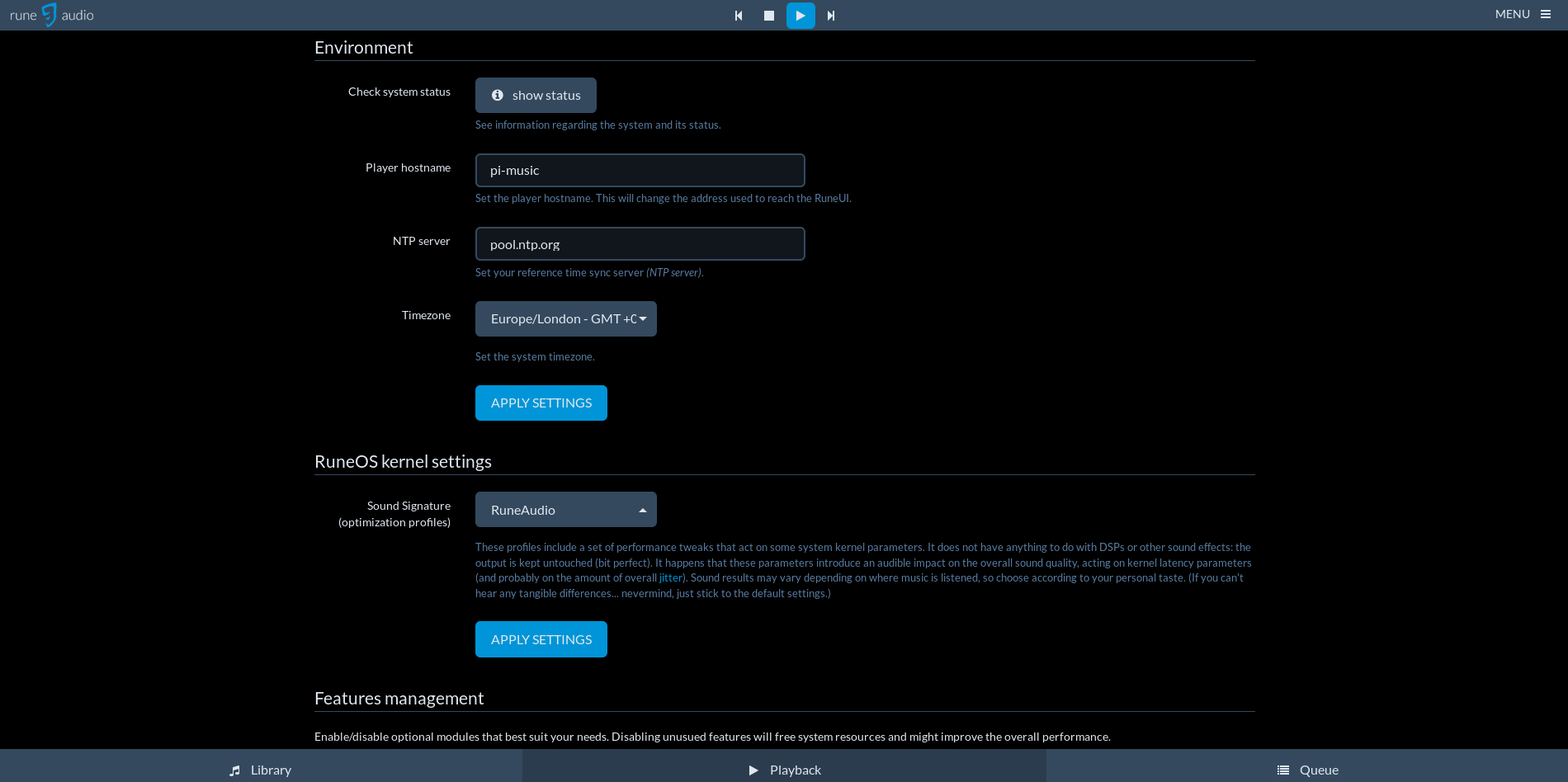Skip to the next track

coord(831,16)
